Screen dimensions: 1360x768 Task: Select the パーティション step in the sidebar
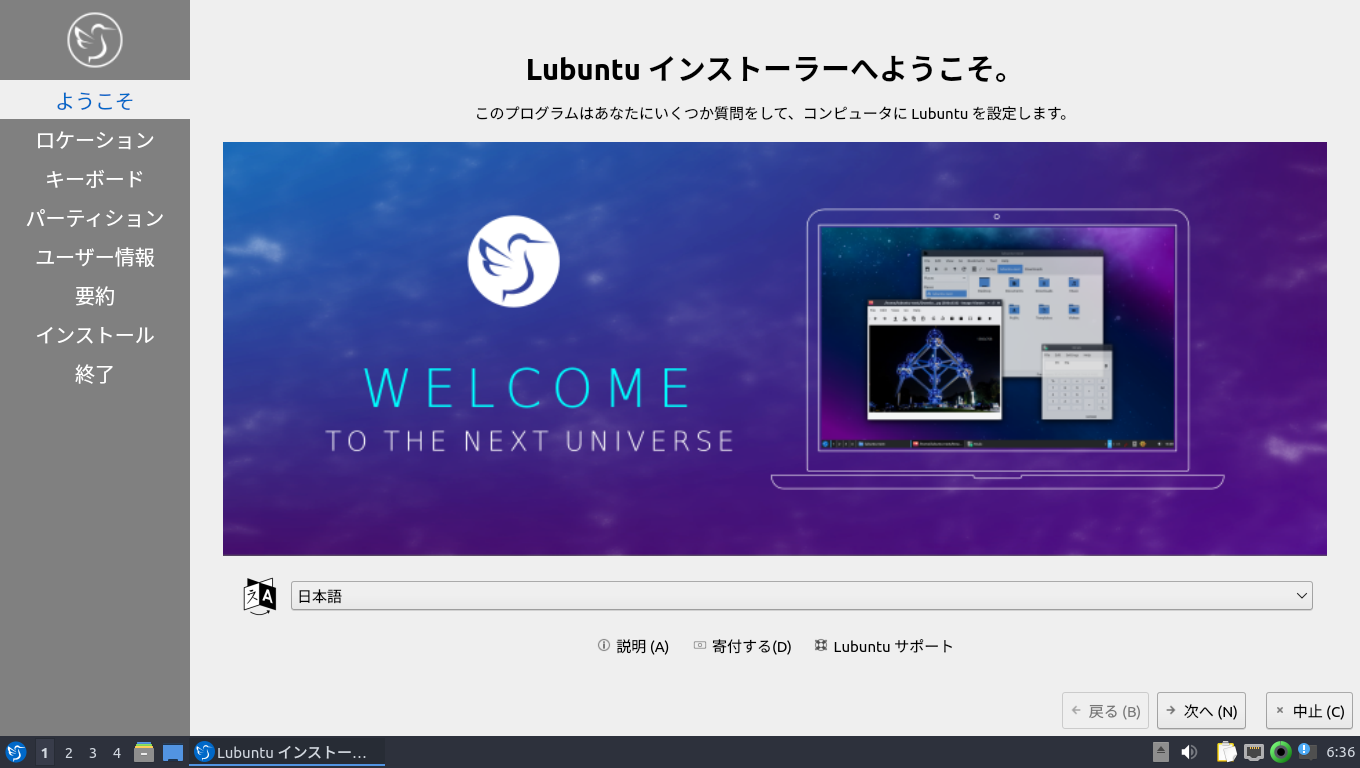point(95,217)
